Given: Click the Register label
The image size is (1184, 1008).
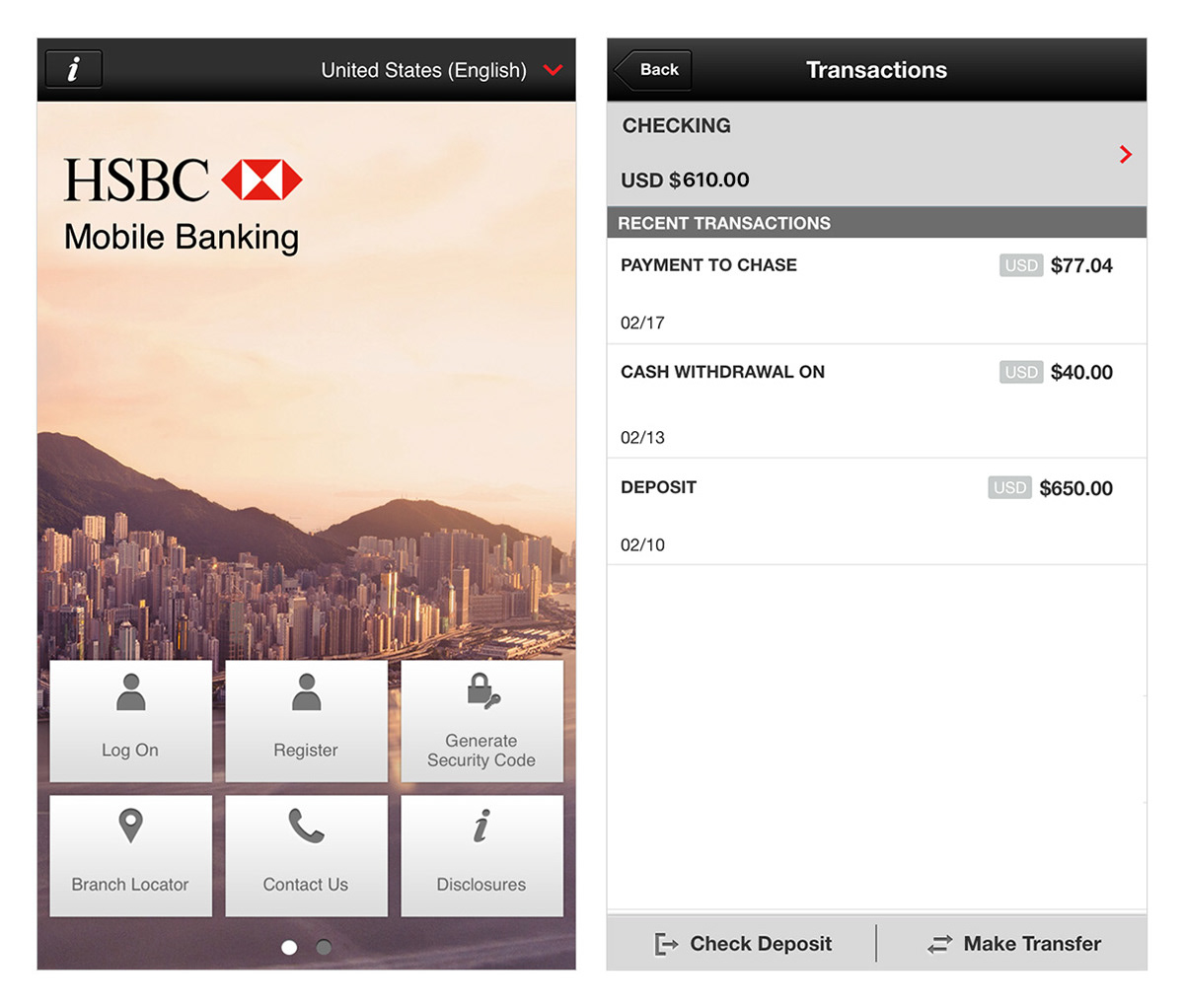Looking at the screenshot, I should tap(306, 750).
